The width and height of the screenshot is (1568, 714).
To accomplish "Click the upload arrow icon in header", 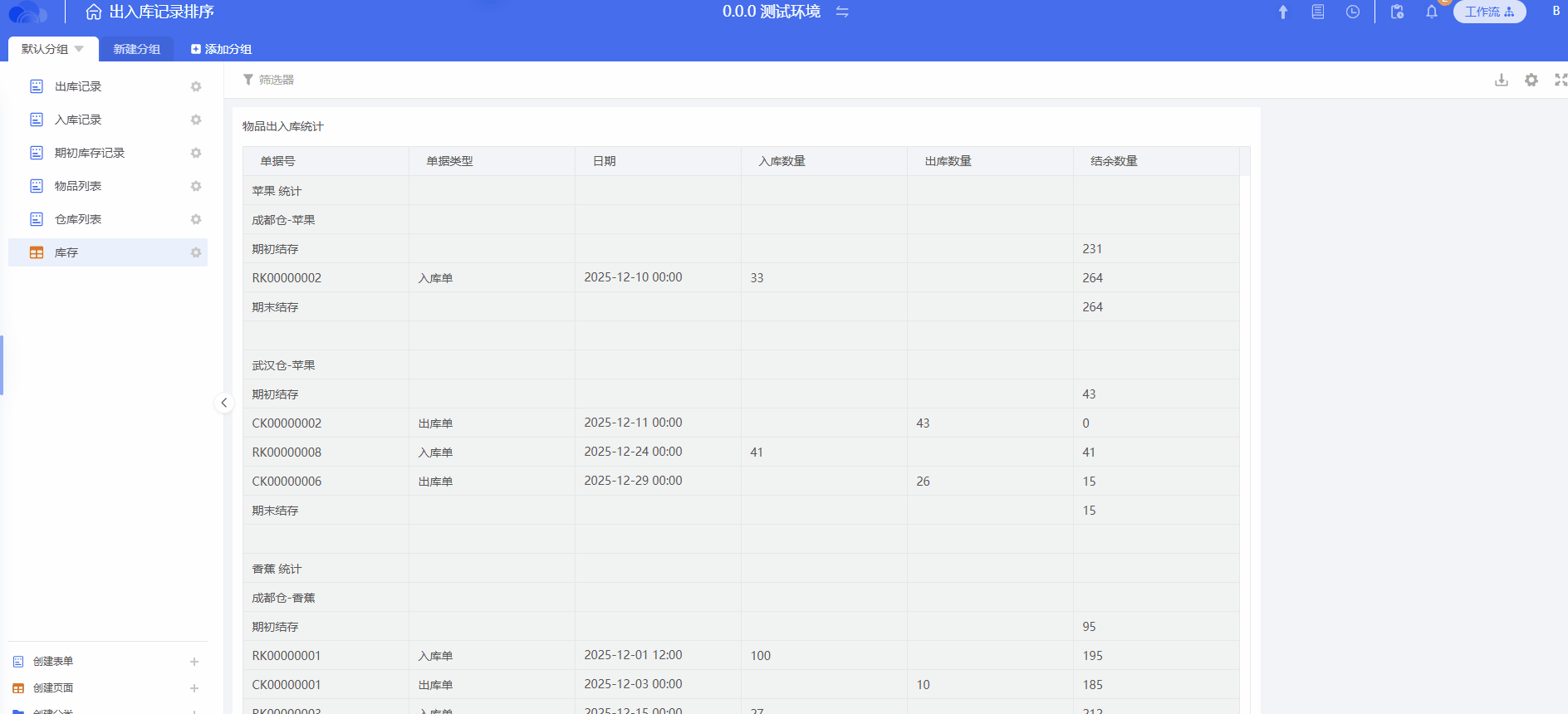I will (1282, 12).
